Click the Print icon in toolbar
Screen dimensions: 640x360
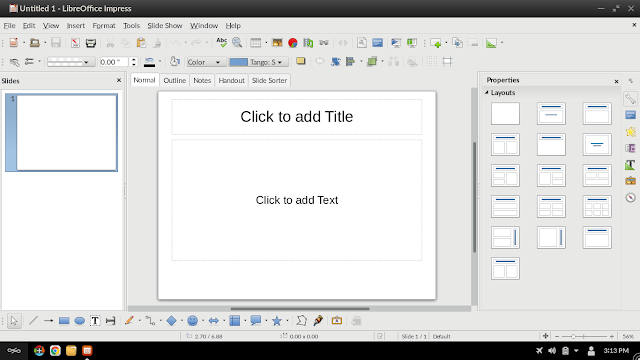[91, 42]
